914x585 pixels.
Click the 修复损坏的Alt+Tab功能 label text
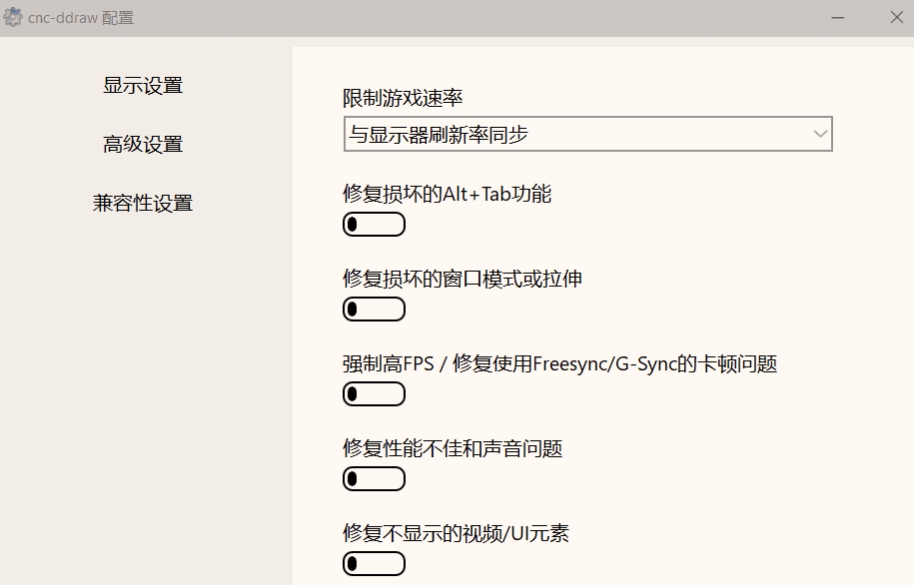(x=447, y=193)
